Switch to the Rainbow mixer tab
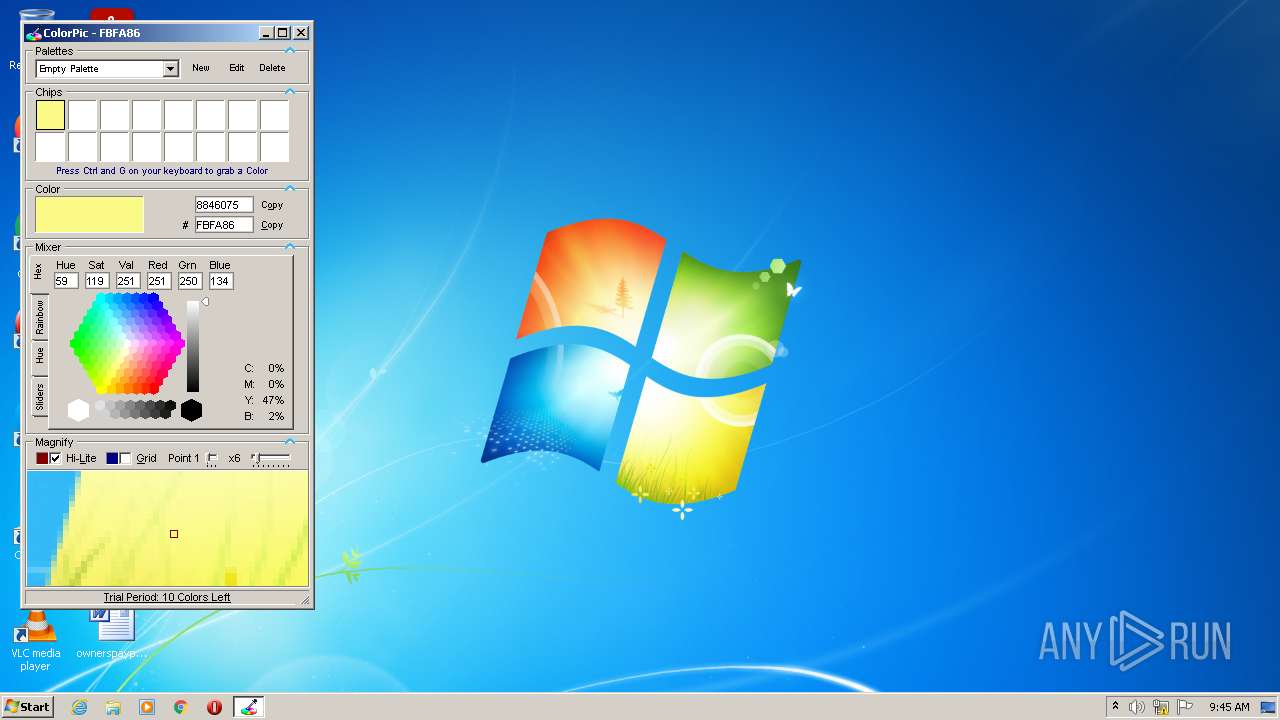The height and width of the screenshot is (720, 1280). click(39, 316)
